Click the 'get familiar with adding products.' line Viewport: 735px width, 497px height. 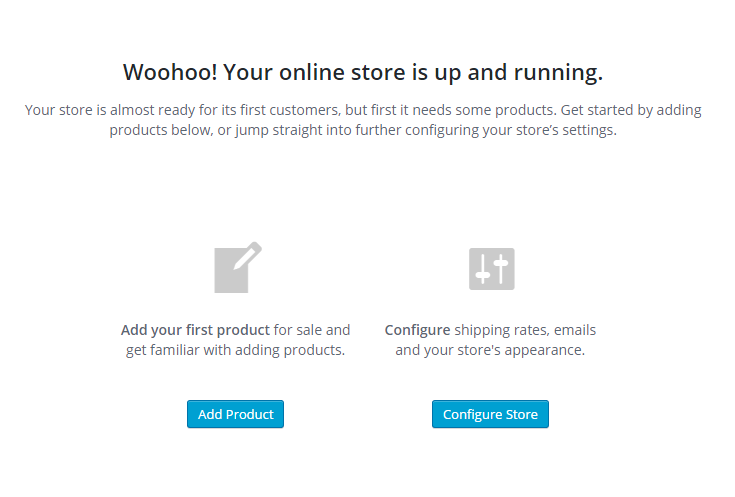[x=235, y=350]
